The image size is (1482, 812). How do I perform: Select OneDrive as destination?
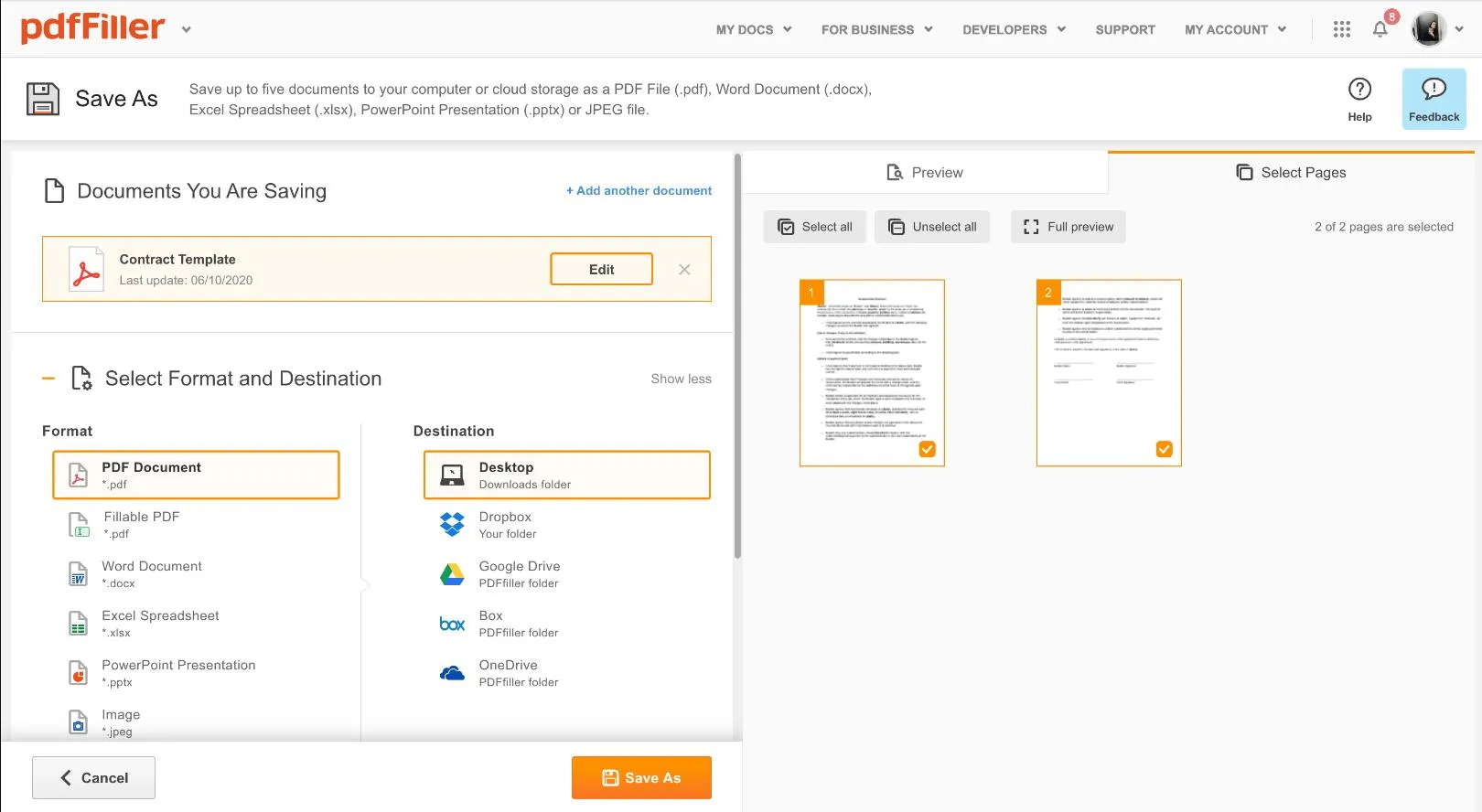point(567,672)
